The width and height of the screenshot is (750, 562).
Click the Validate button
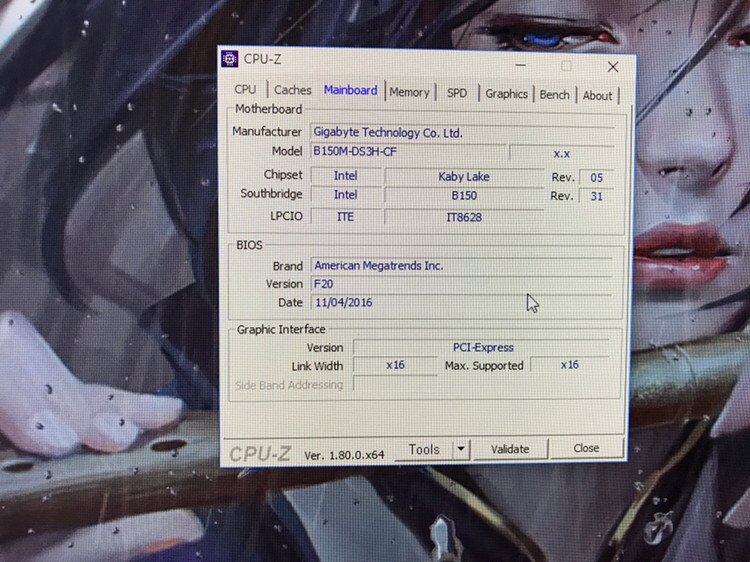510,449
